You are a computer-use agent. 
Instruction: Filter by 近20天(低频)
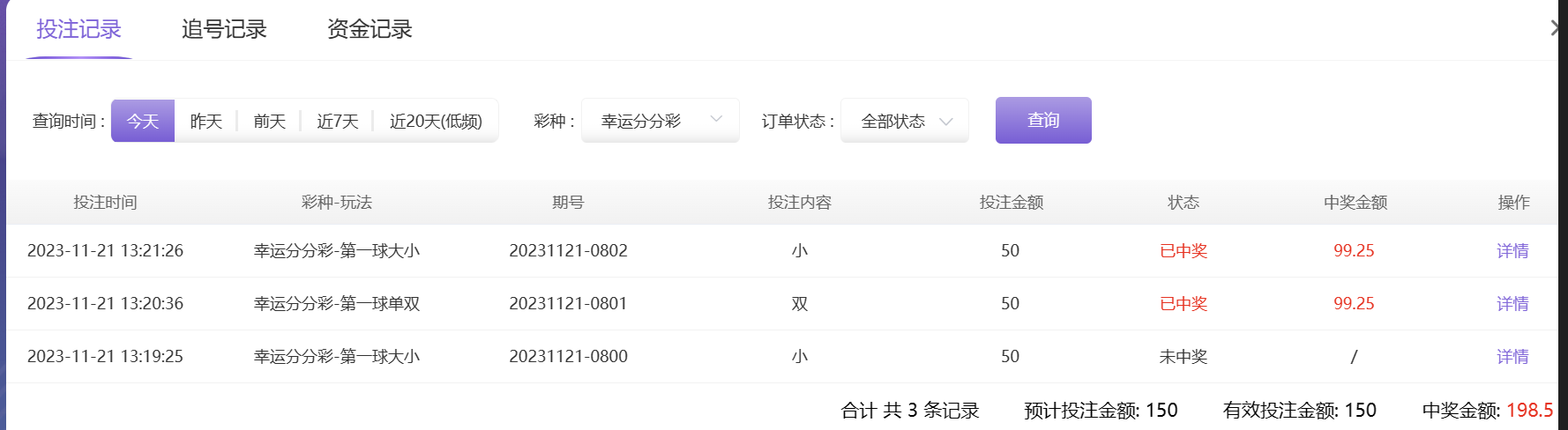click(x=436, y=121)
